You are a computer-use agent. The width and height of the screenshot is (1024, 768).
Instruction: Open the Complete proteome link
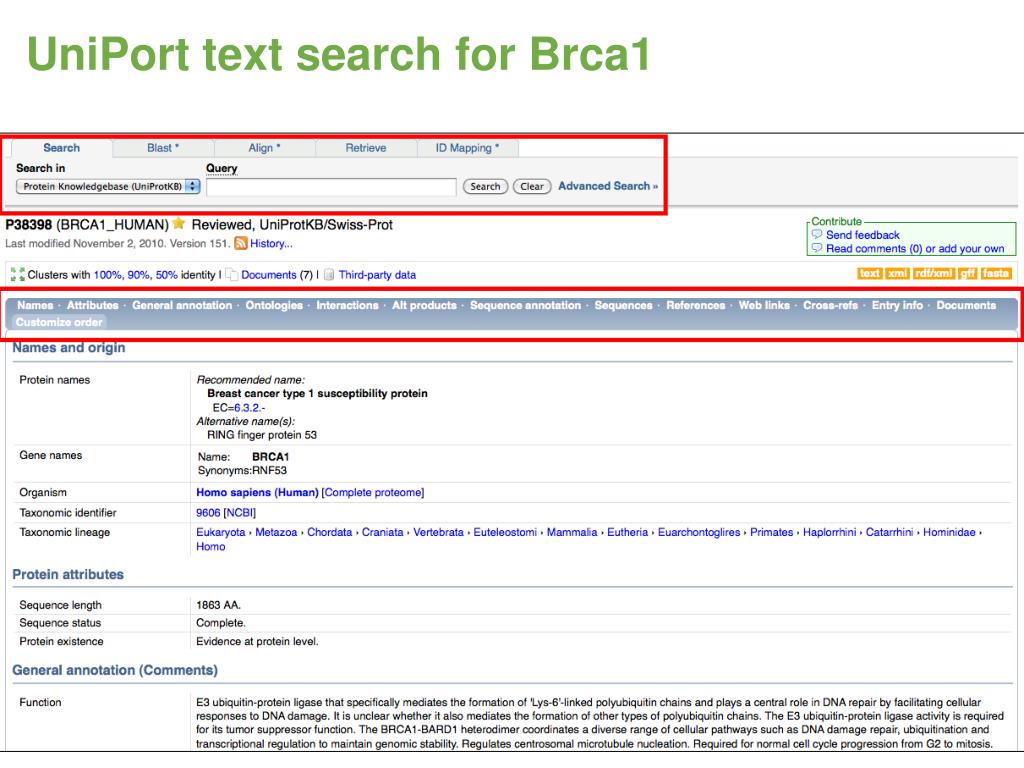(373, 492)
